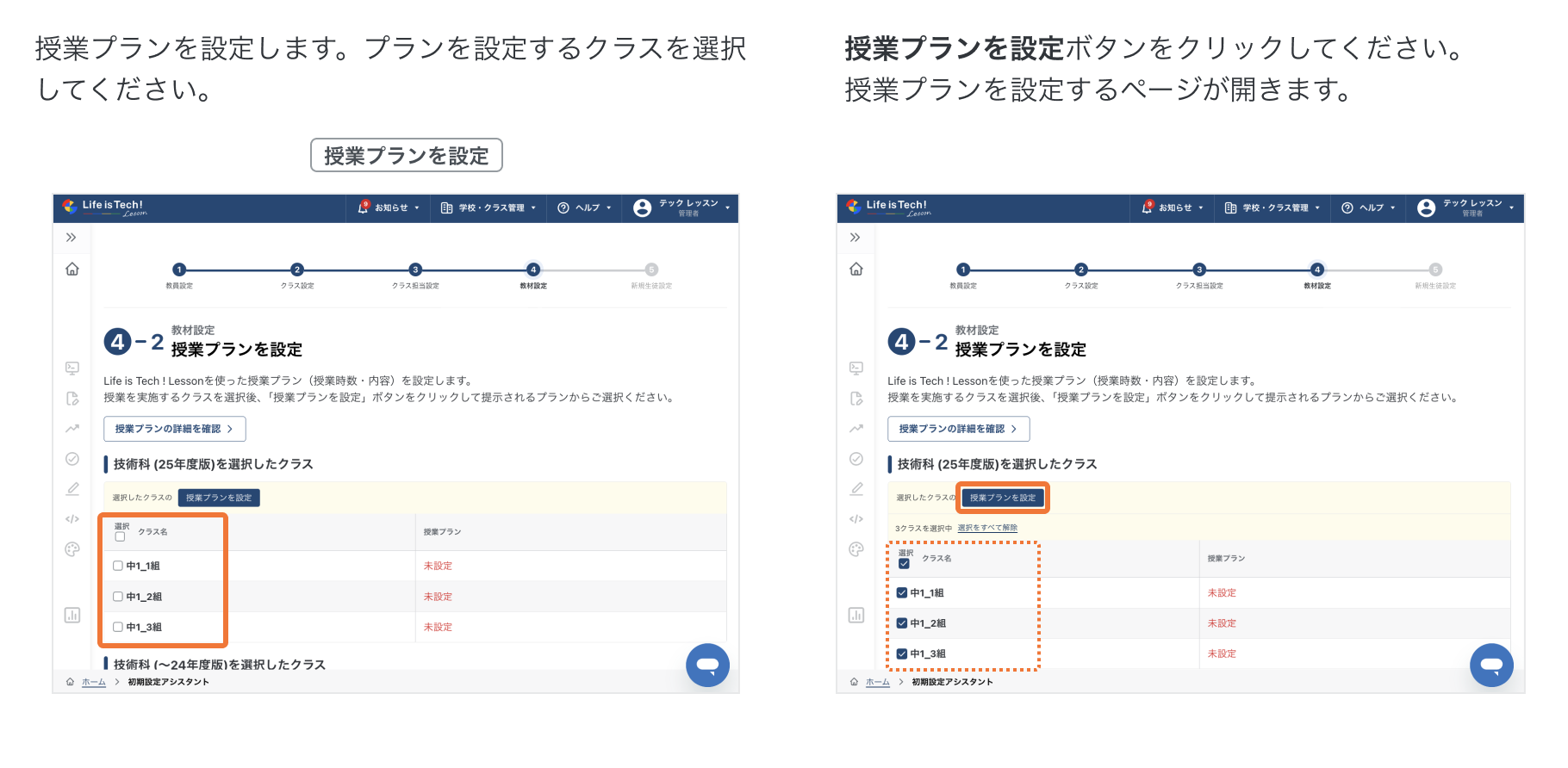
Task: Expand the sidebar with the double chevron, left screenshot
Action: [x=72, y=238]
